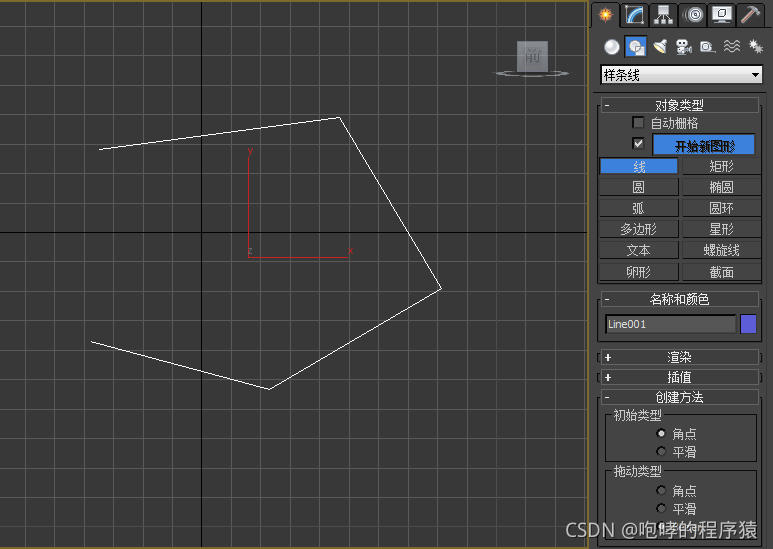
Task: Open the object color swatch
Action: [748, 324]
